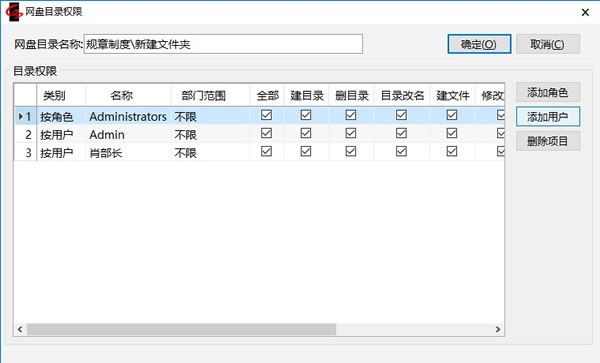Toggle 建目录 checkbox for Administrators row
The height and width of the screenshot is (363, 600).
pos(306,115)
